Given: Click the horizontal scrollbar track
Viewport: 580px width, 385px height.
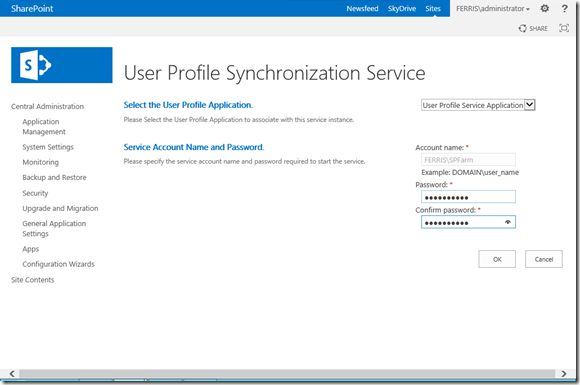Looking at the screenshot, I should pyautogui.click(x=287, y=374).
